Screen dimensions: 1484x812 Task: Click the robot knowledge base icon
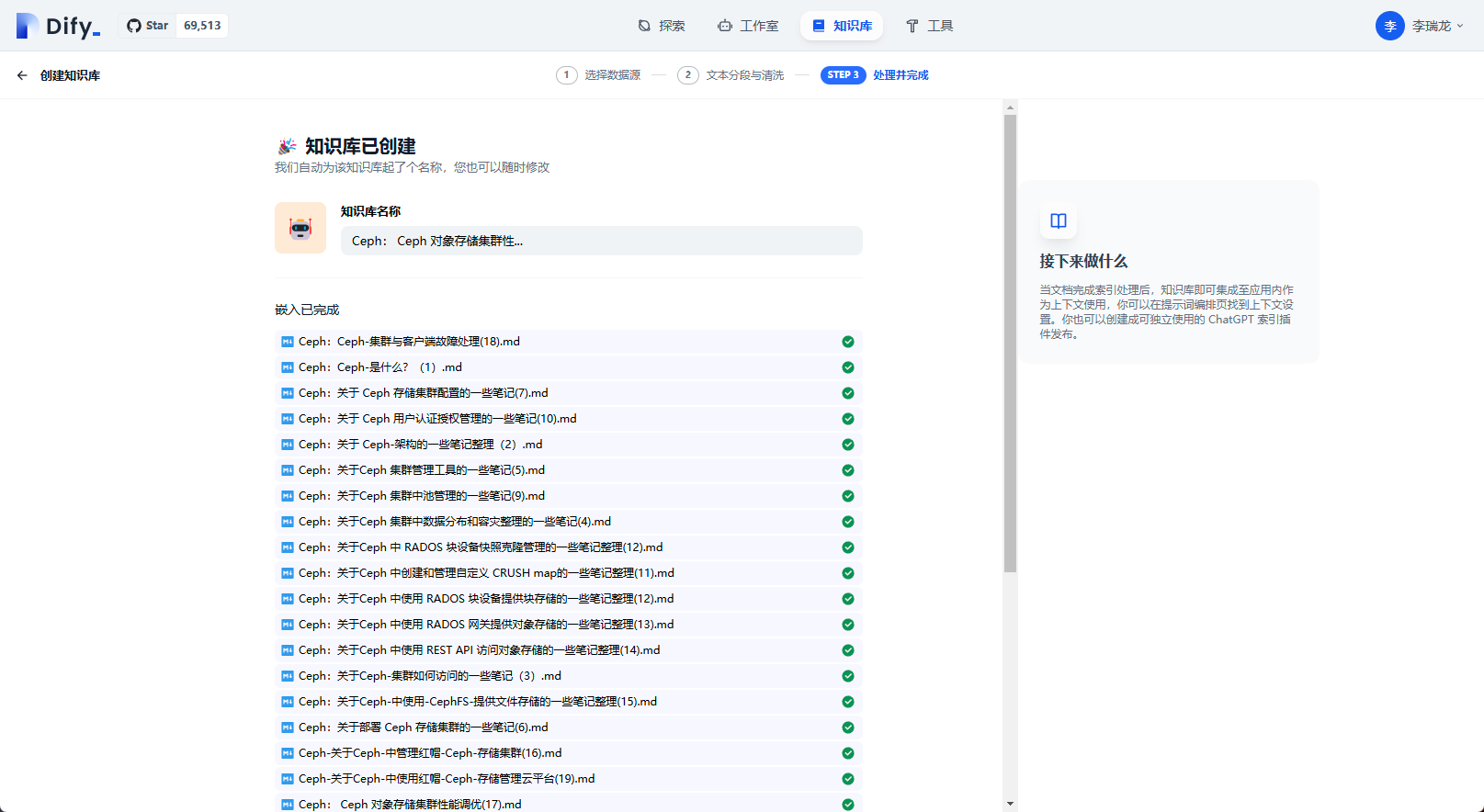tap(300, 228)
